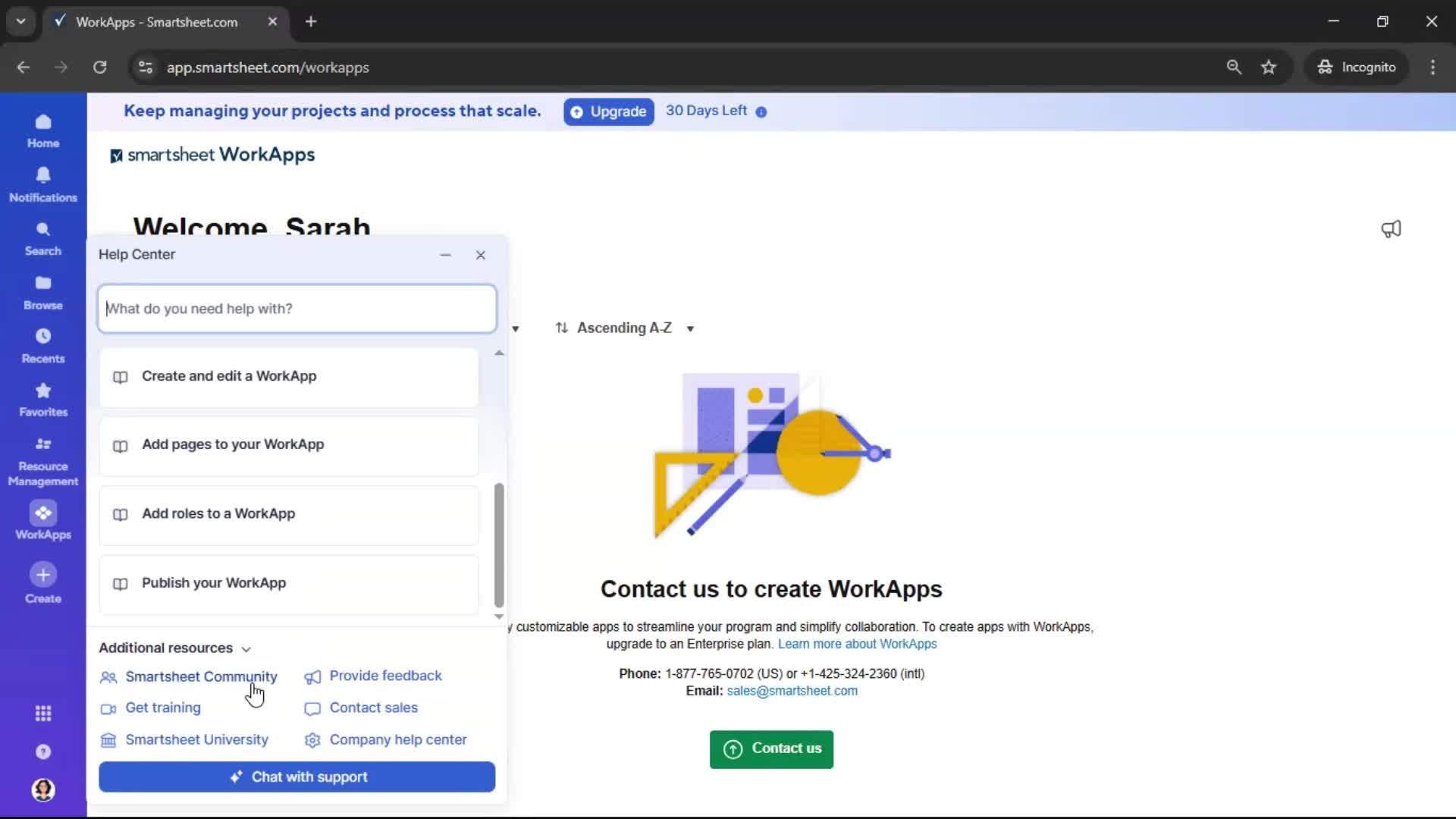The height and width of the screenshot is (819, 1456).
Task: Open the sales@smartsheet.com email link
Action: click(x=792, y=690)
